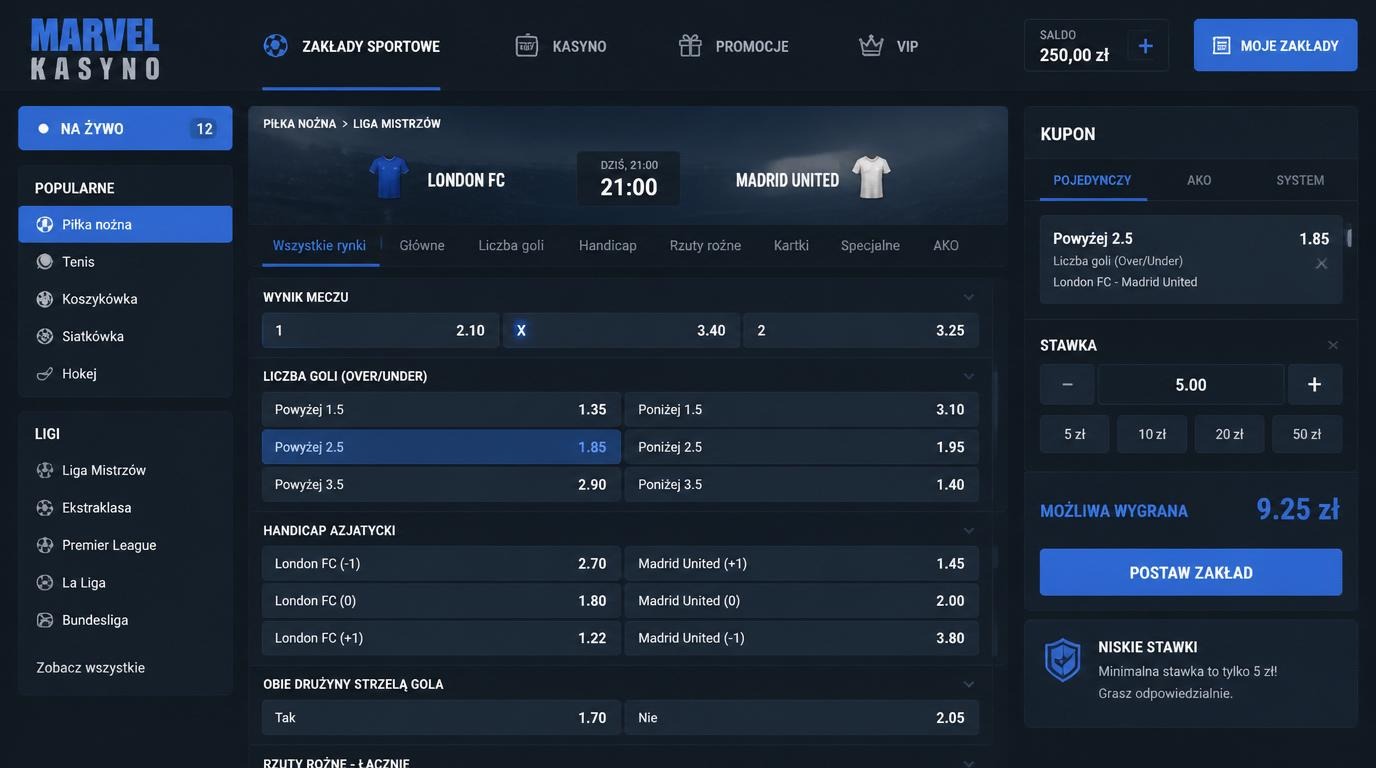Viewport: 1376px width, 768px height.
Task: Click the Marvel Kasyno logo
Action: pos(95,49)
